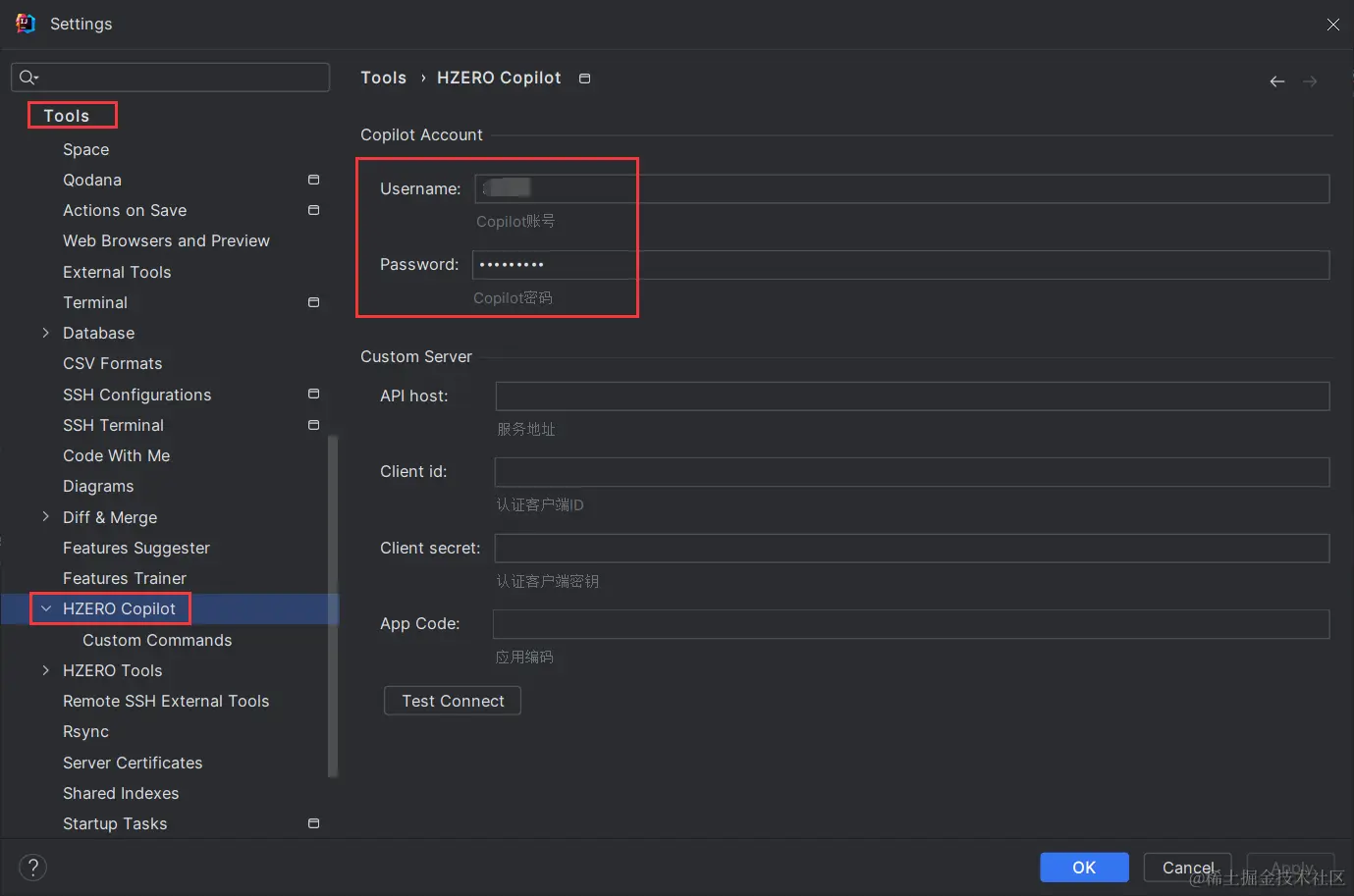This screenshot has height=896, width=1354.
Task: Click the Tools breadcrumb link
Action: [x=383, y=78]
